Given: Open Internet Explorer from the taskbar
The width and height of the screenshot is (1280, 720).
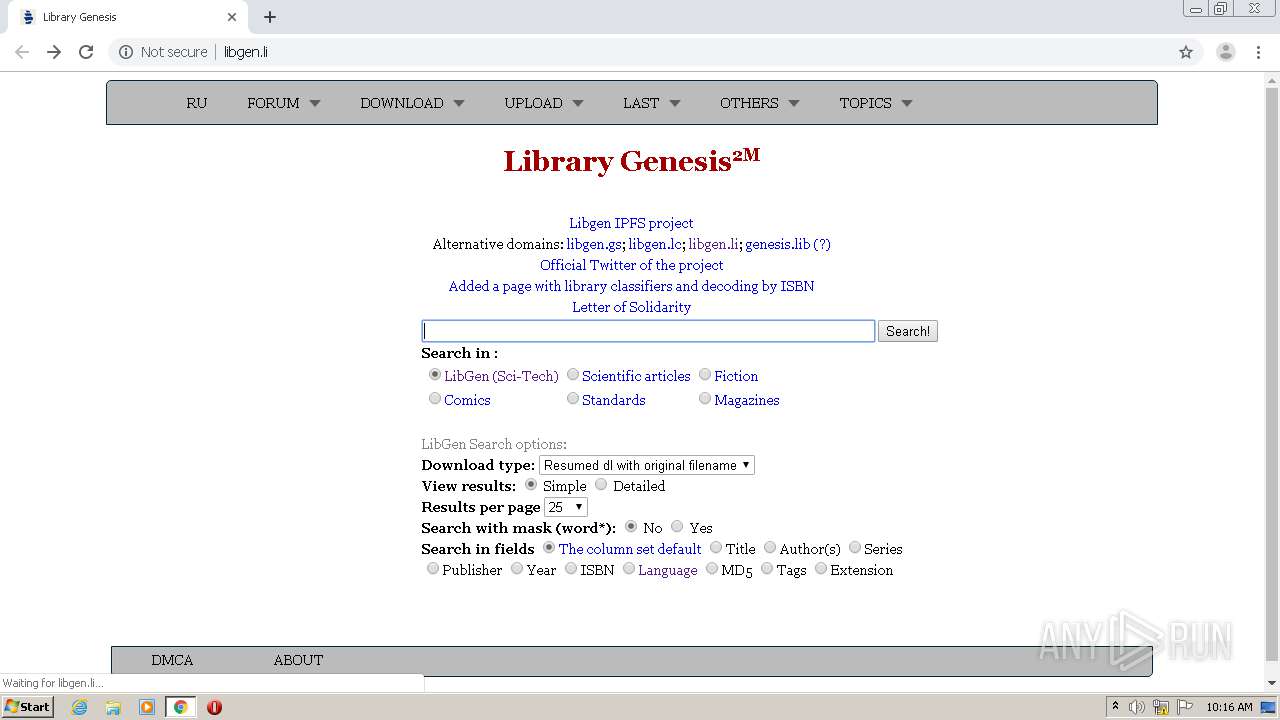Looking at the screenshot, I should point(79,707).
